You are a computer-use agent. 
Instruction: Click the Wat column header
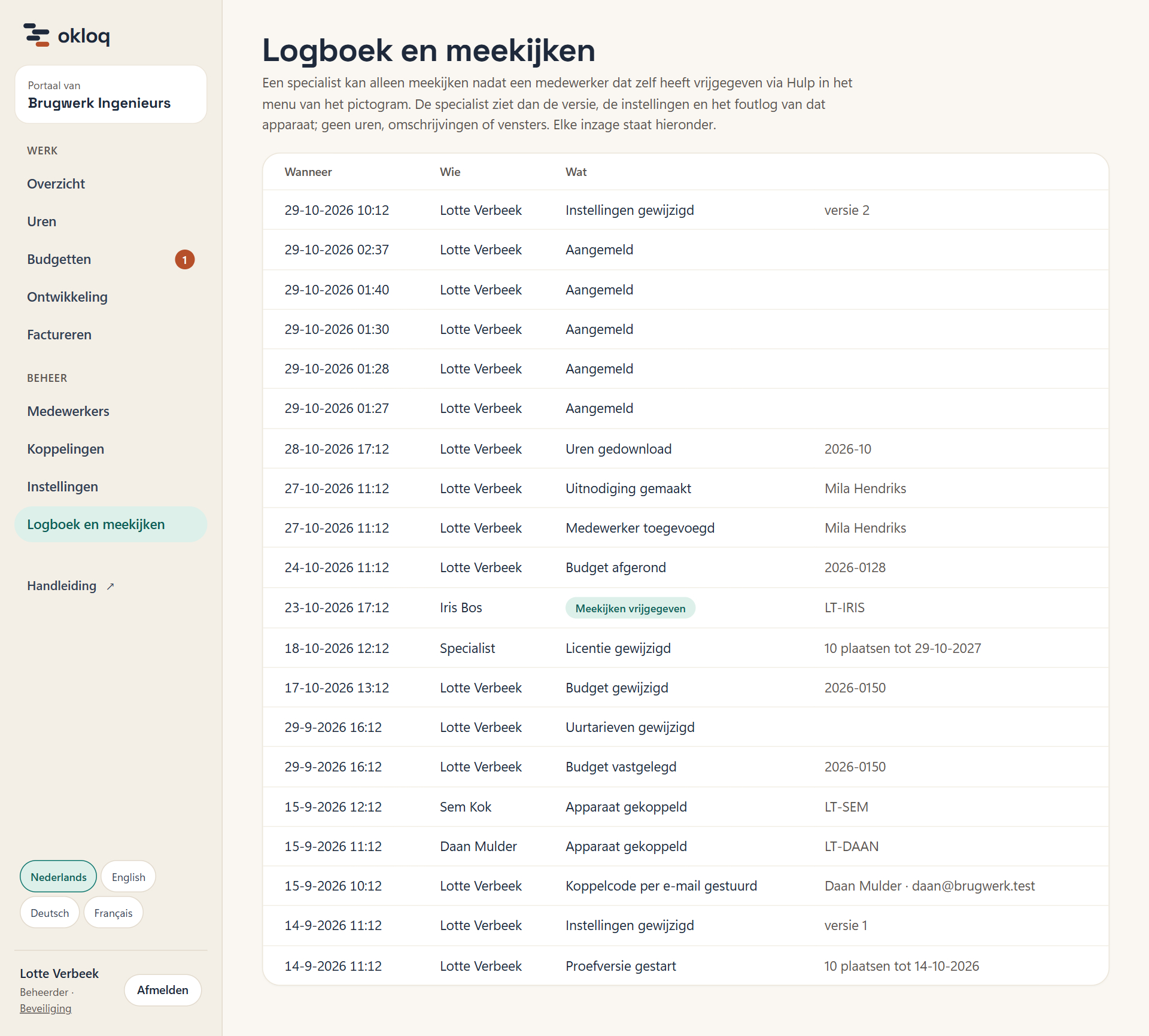pos(576,172)
